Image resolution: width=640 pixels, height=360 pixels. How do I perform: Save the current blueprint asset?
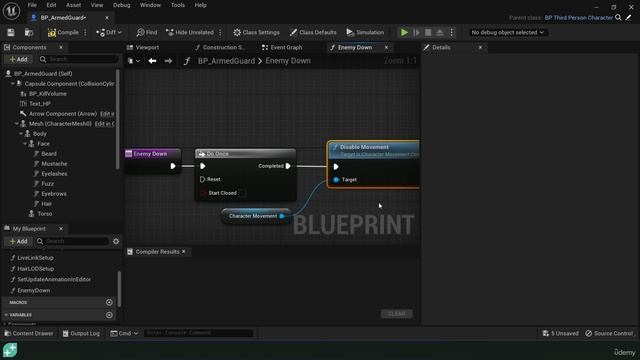[x=11, y=32]
